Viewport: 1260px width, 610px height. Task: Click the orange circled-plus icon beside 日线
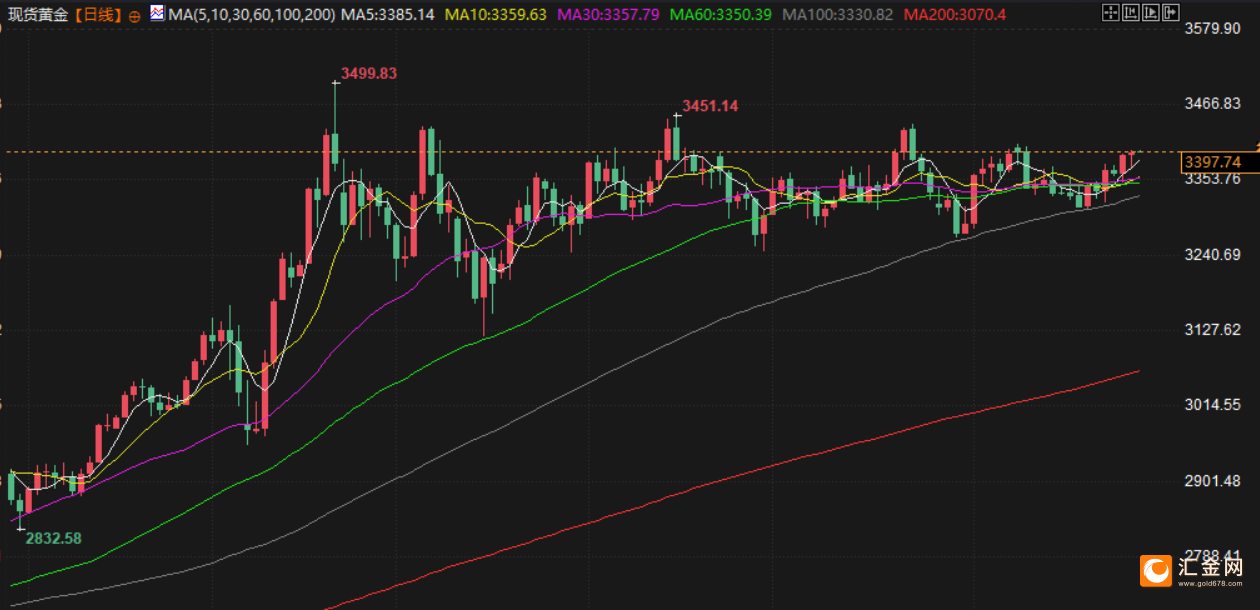135,17
